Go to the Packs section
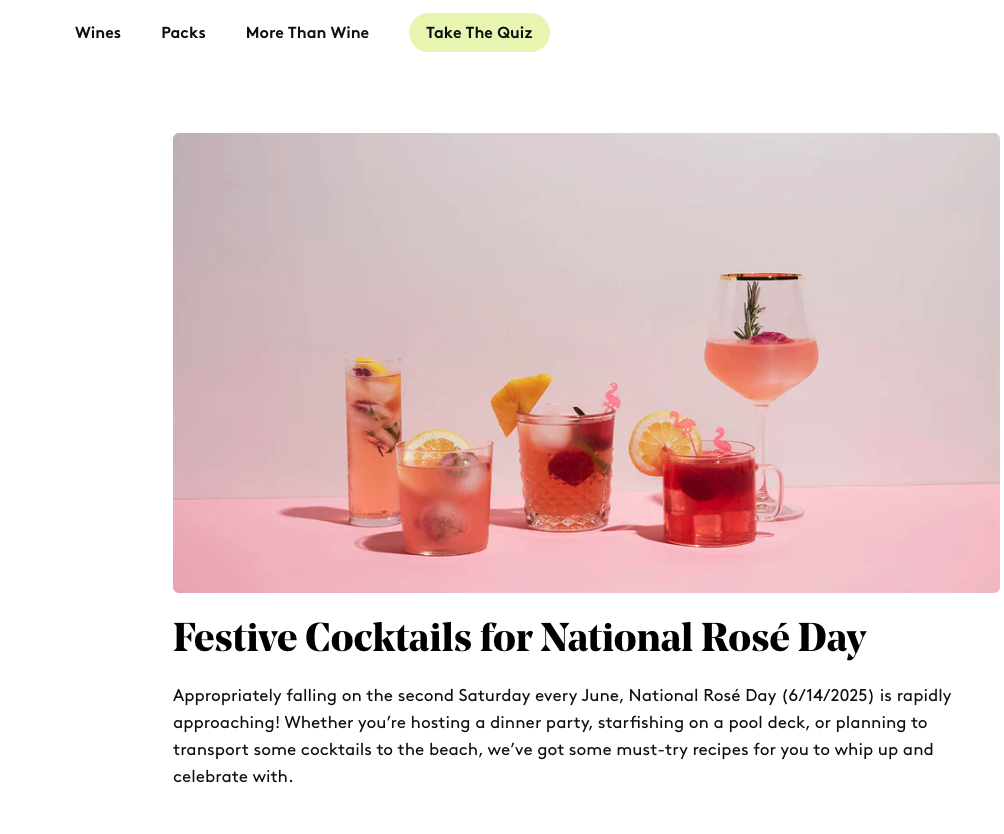The image size is (1004, 834). coord(183,33)
